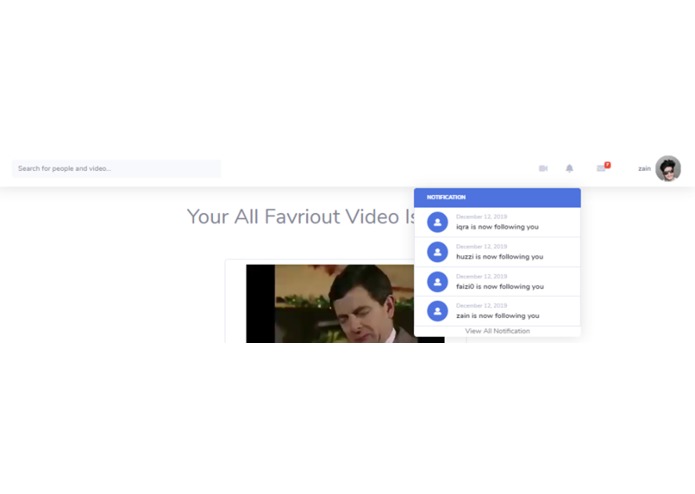Select 'zain is now following you' notification
Screen dimensions: 695x494
pyautogui.click(x=497, y=311)
